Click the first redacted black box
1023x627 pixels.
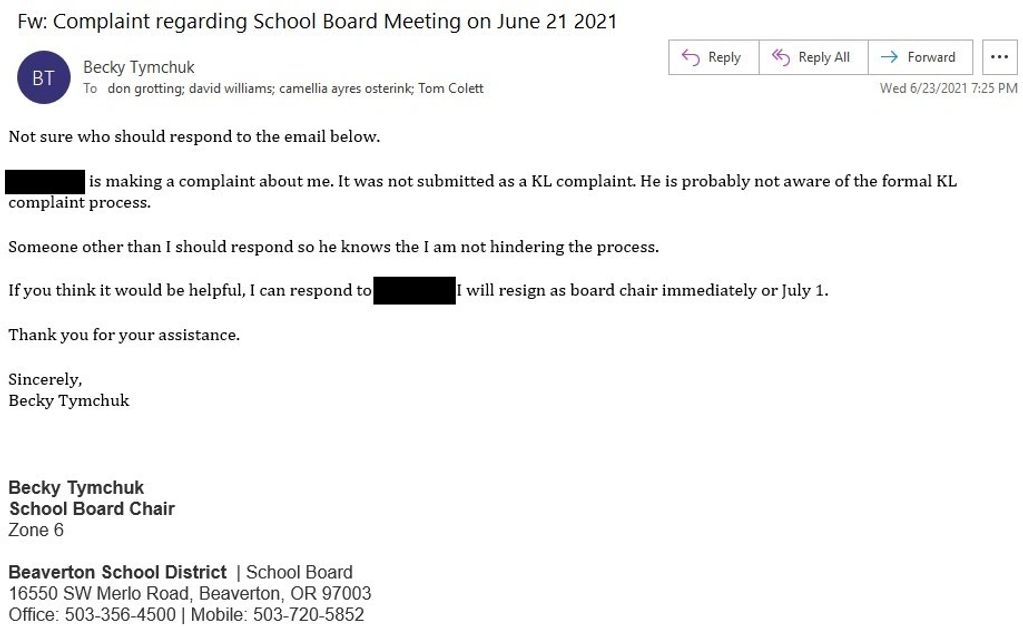click(x=45, y=182)
